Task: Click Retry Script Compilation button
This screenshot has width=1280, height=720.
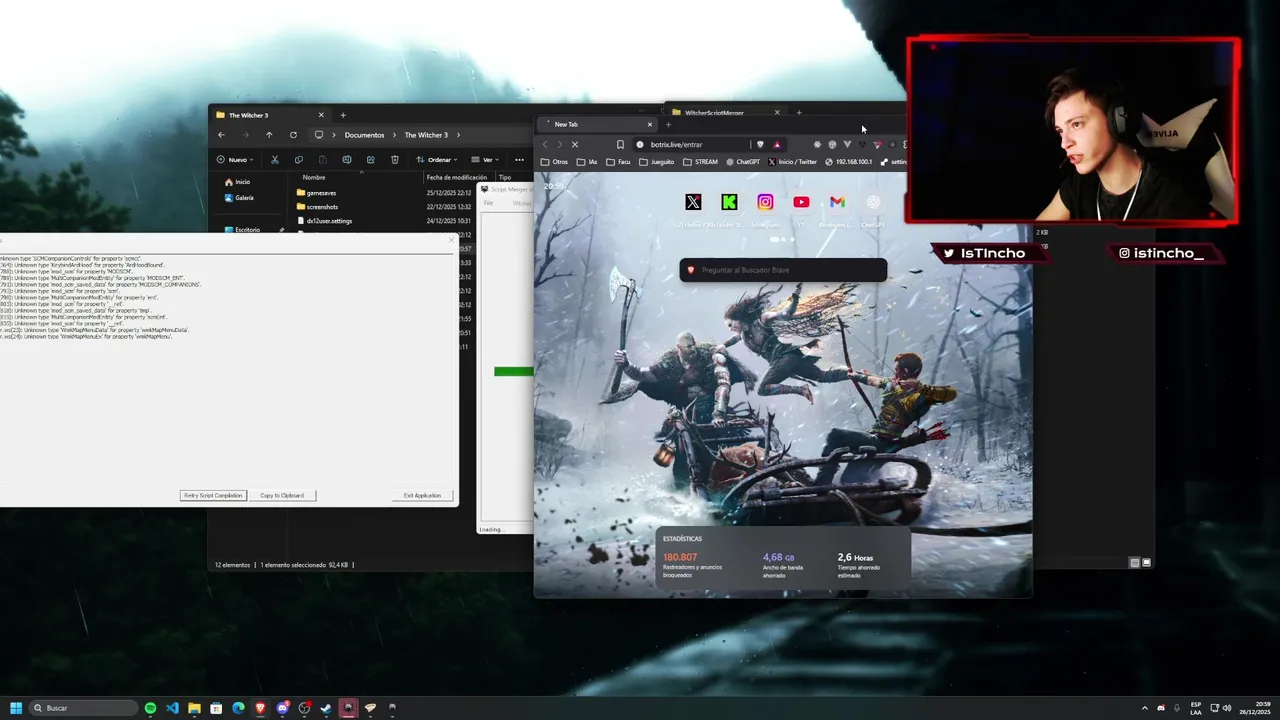Action: pyautogui.click(x=213, y=495)
